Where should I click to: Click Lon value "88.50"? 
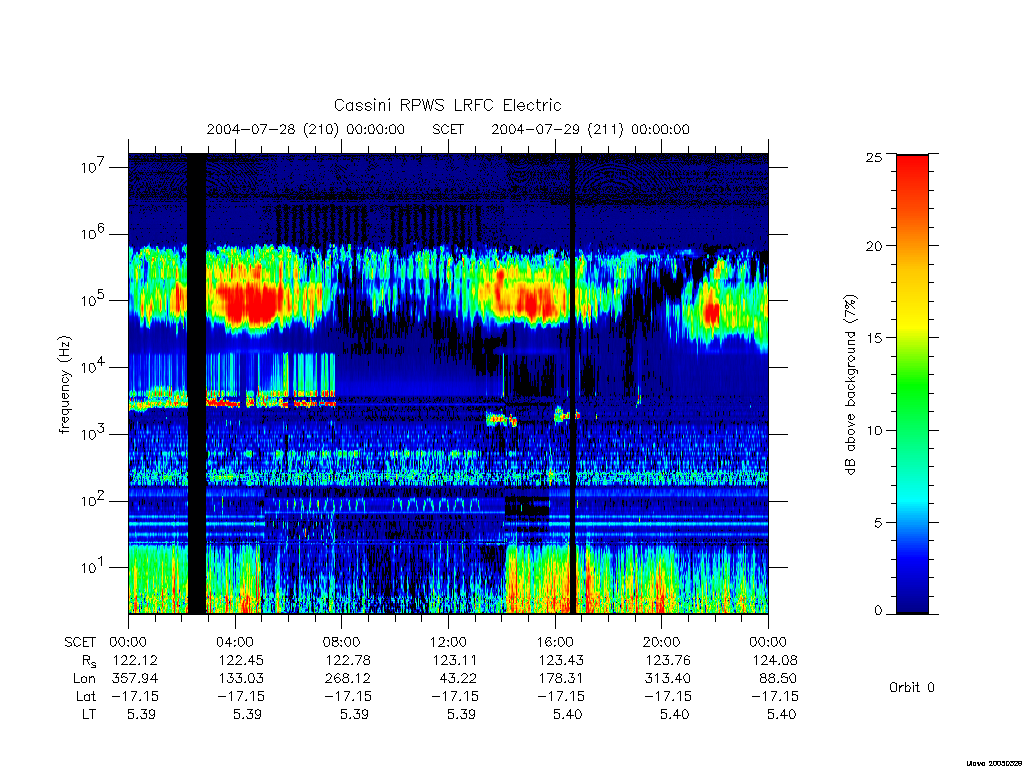[778, 678]
